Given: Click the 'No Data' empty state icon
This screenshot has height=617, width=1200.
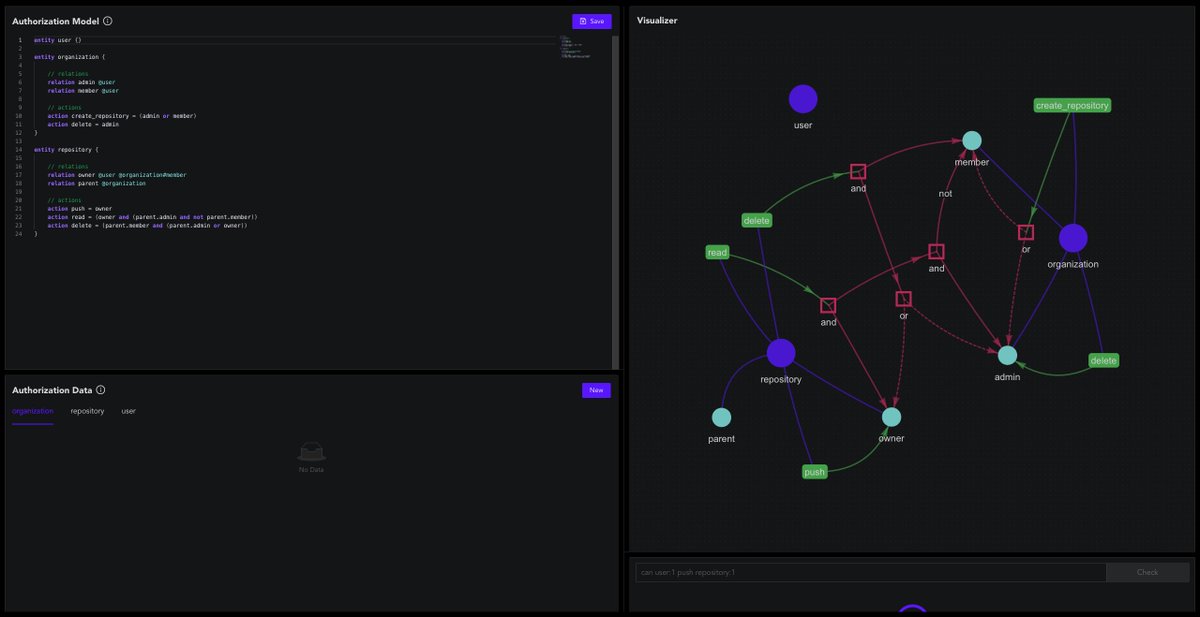Looking at the screenshot, I should click(x=311, y=451).
